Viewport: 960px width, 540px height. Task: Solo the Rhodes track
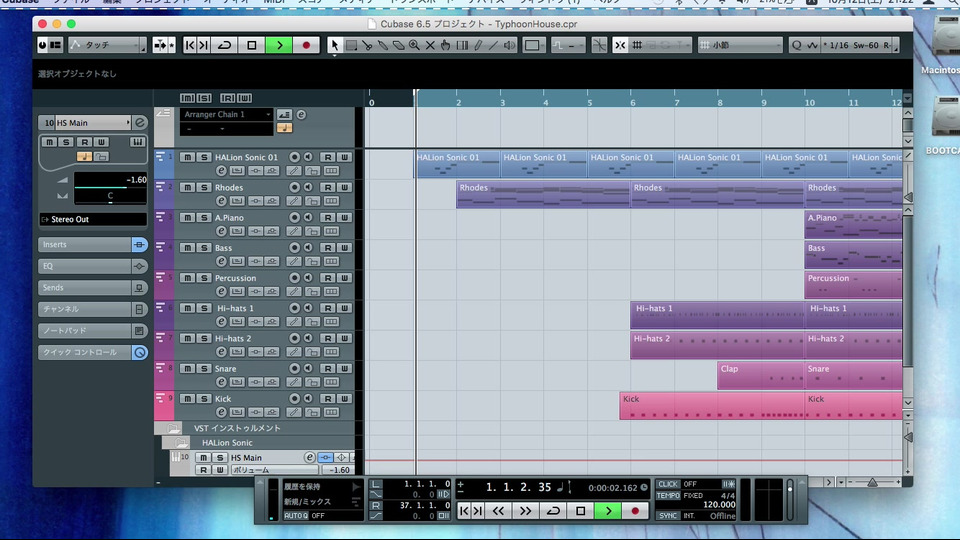204,187
